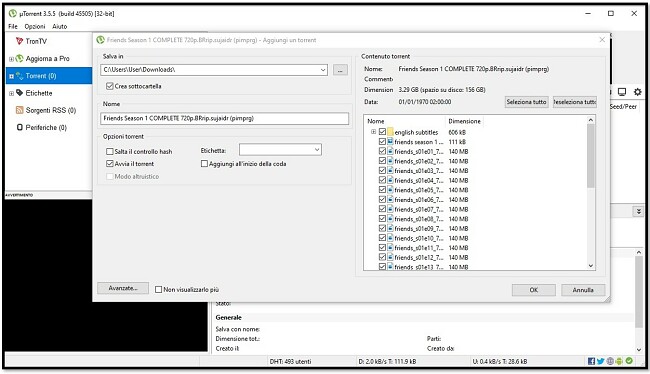650x374 pixels.
Task: Toggle Avvia il torrent checkbox
Action: 110,164
